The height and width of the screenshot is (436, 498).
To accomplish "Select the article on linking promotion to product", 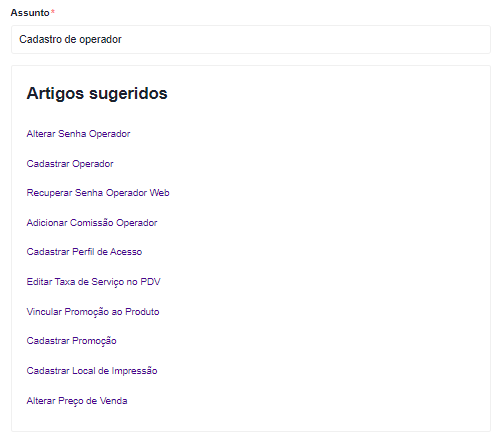I will tap(93, 312).
